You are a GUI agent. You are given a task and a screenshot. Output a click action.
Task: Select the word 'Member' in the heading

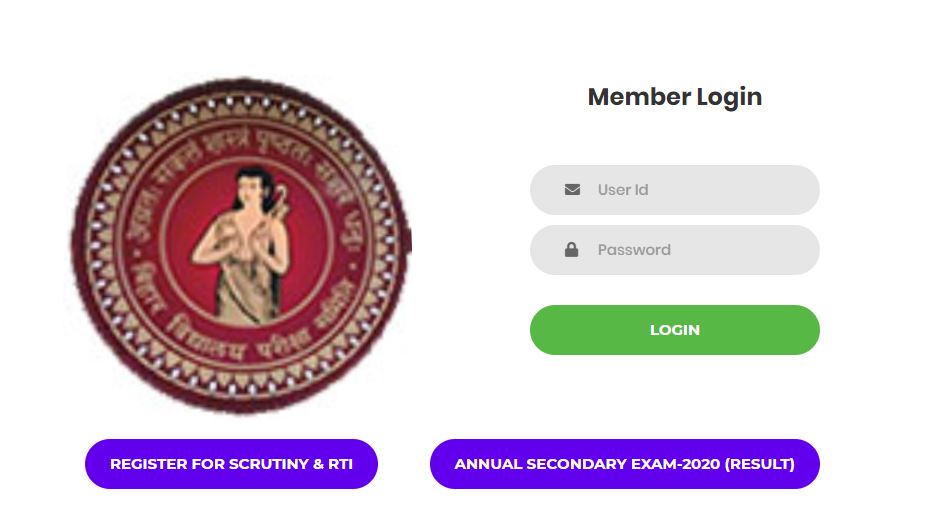pyautogui.click(x=638, y=97)
